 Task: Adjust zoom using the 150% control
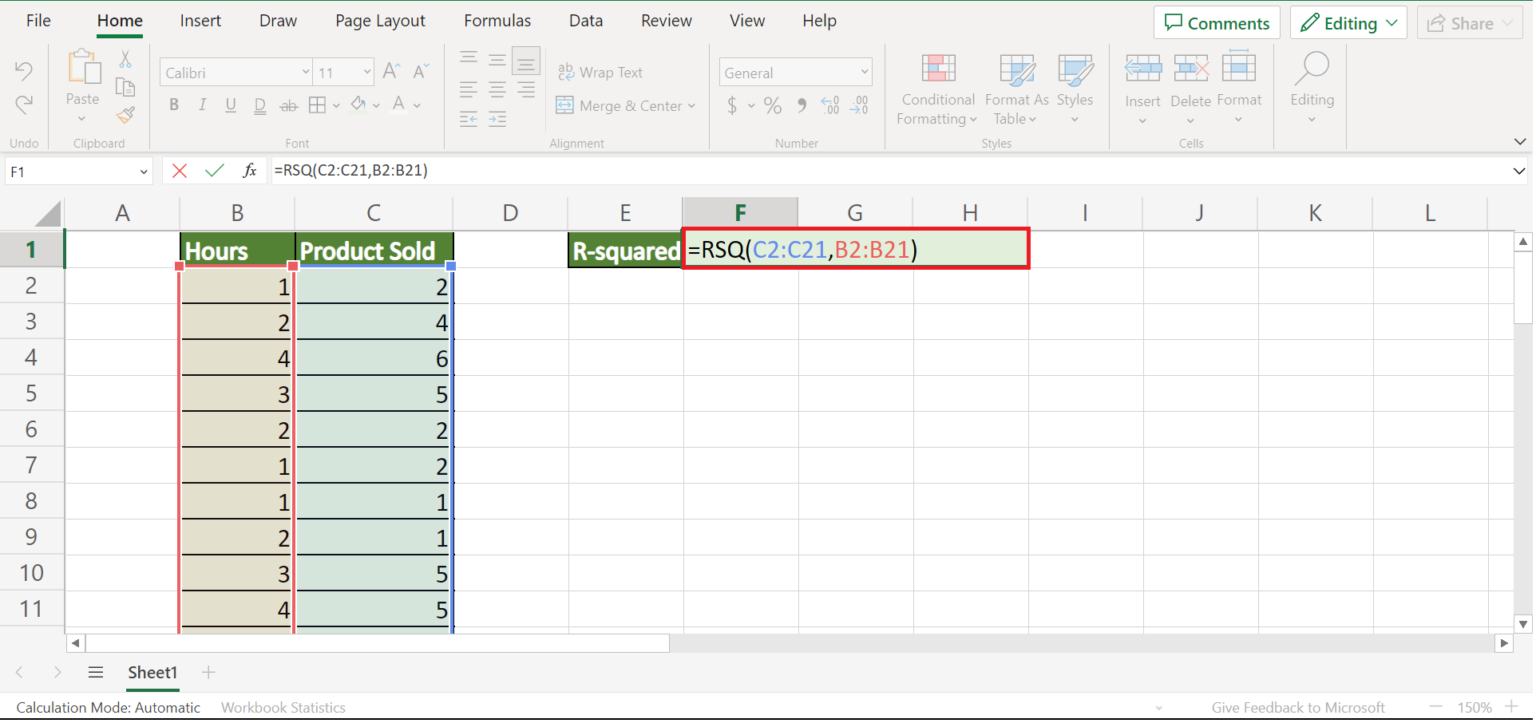pyautogui.click(x=1476, y=707)
